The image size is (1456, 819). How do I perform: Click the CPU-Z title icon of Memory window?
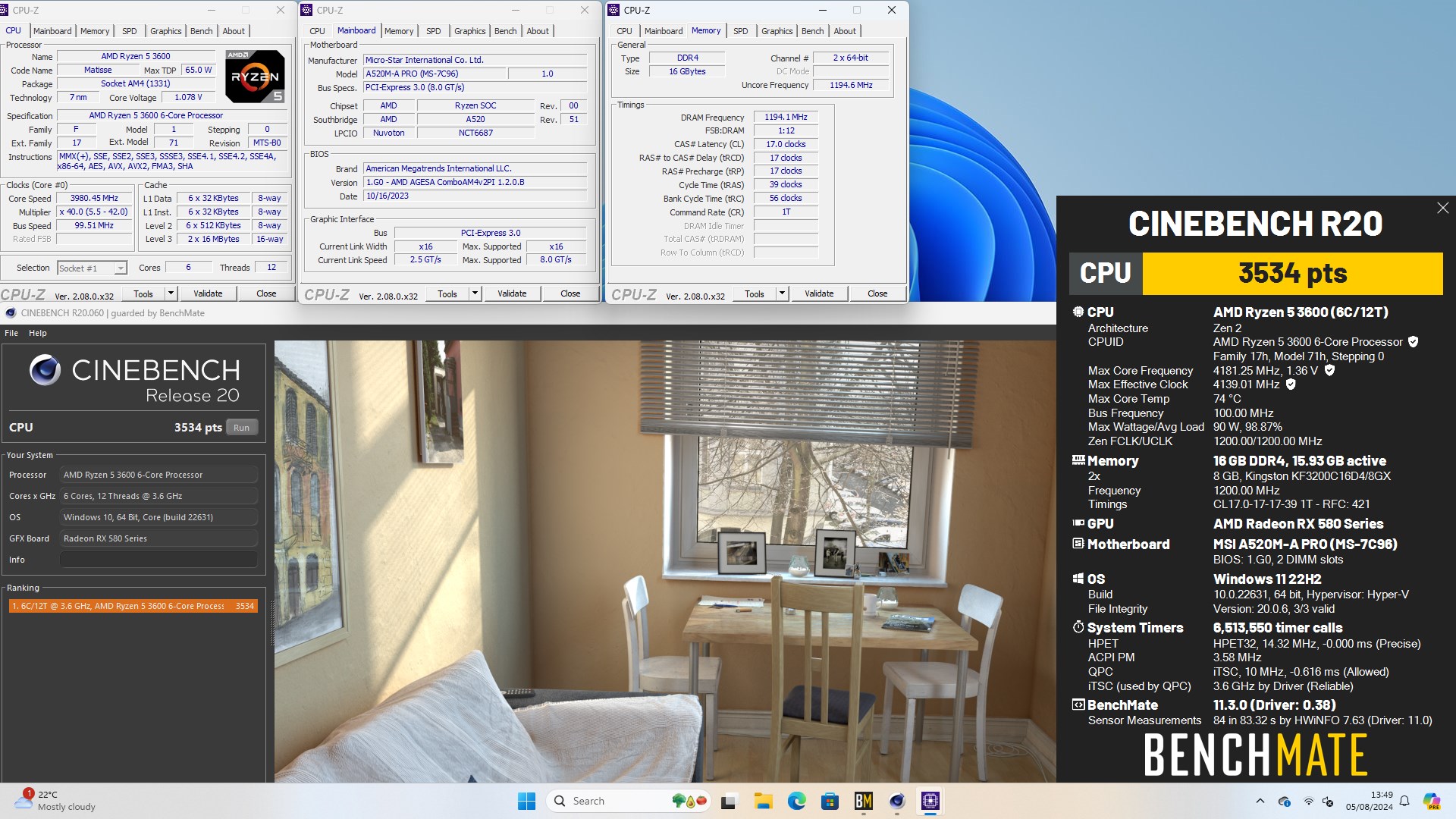point(613,10)
